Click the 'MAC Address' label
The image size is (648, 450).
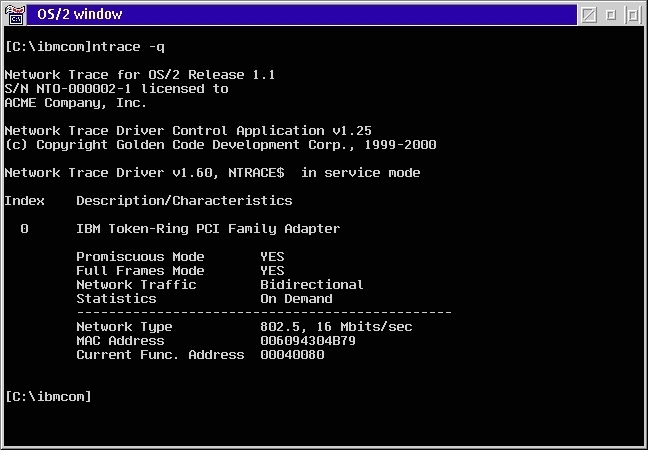(120, 341)
